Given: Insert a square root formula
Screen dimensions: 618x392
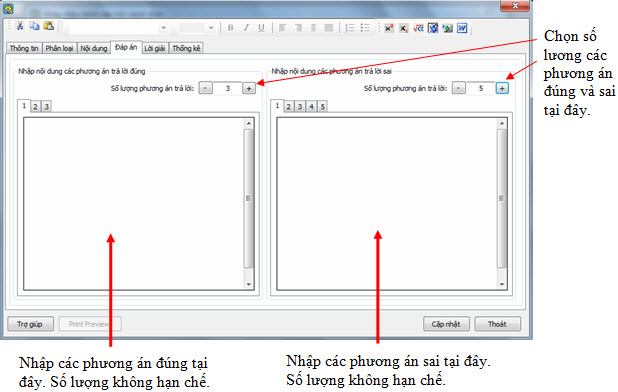Looking at the screenshot, I should [418, 28].
